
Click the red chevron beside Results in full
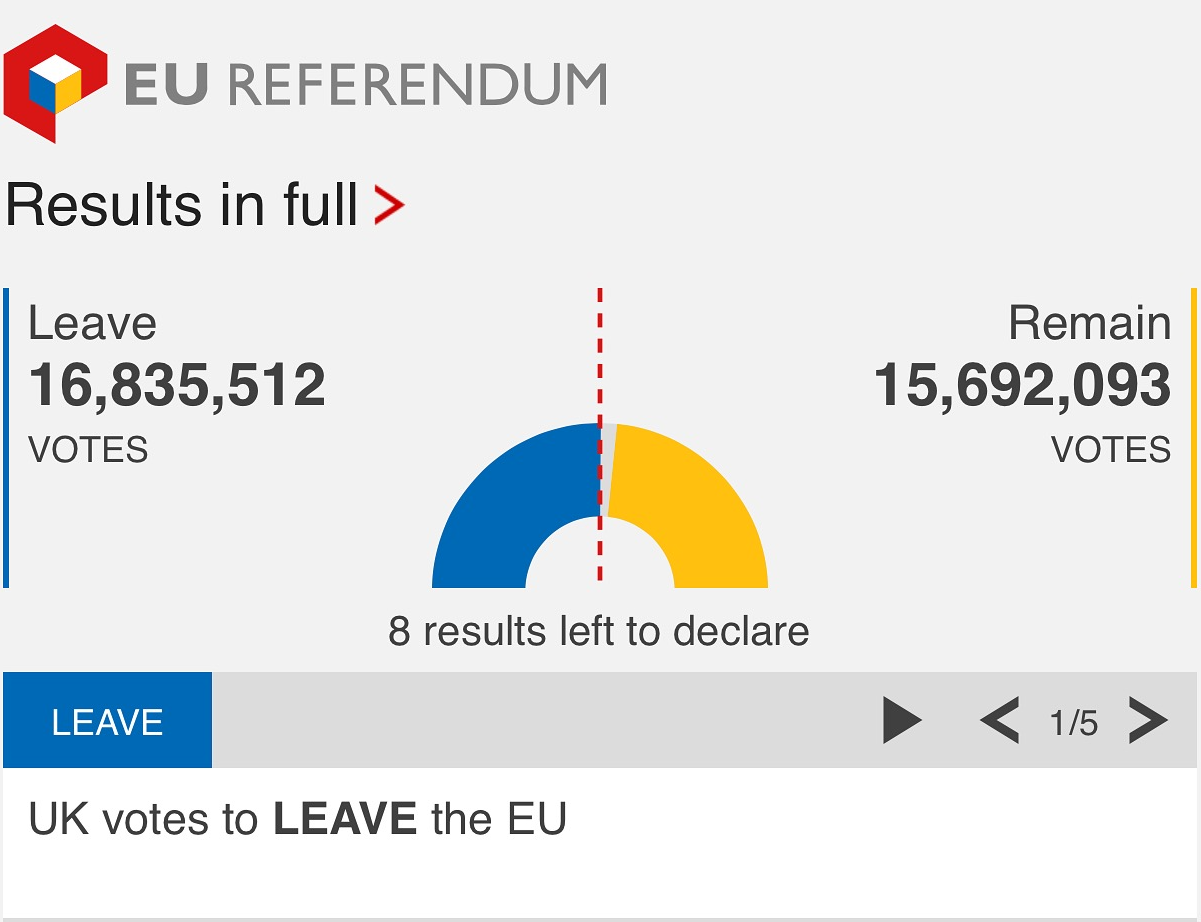pos(389,205)
